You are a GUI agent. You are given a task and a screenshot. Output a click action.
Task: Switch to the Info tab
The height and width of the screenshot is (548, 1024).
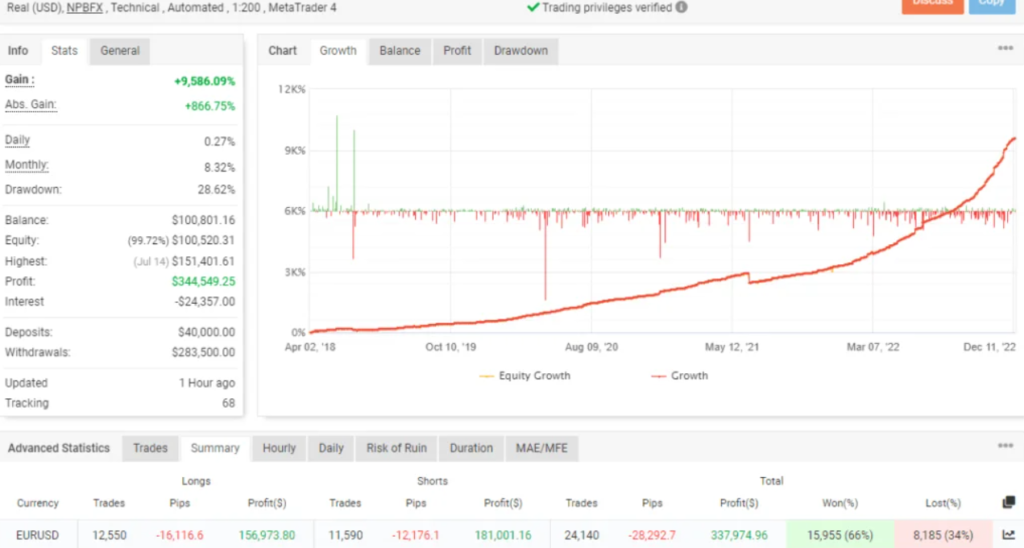point(18,51)
